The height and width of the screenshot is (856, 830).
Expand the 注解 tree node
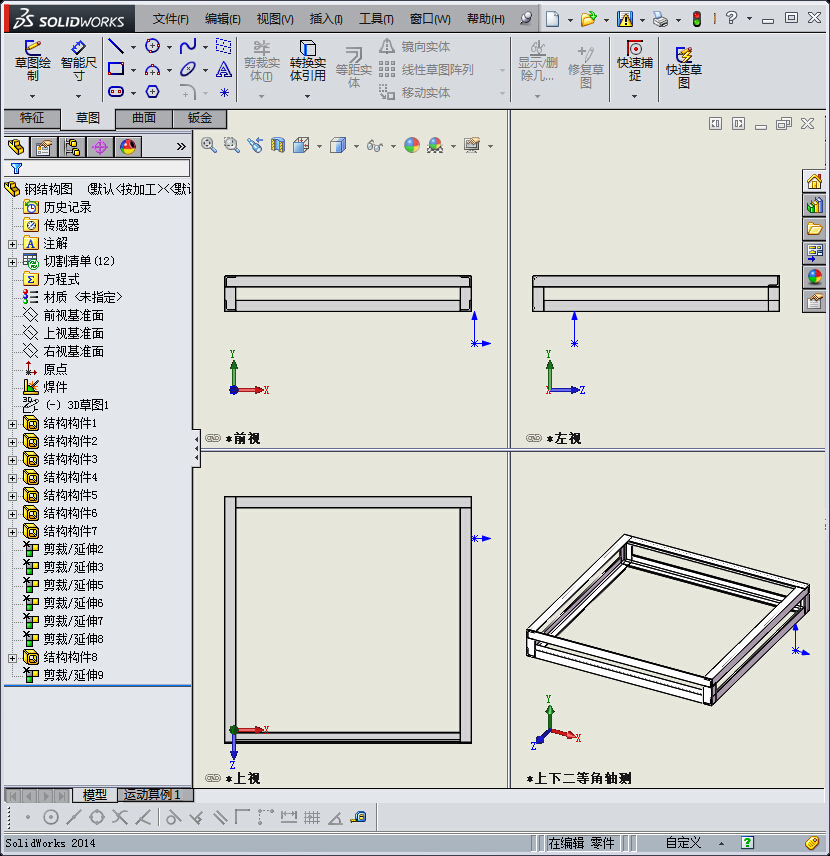point(13,244)
